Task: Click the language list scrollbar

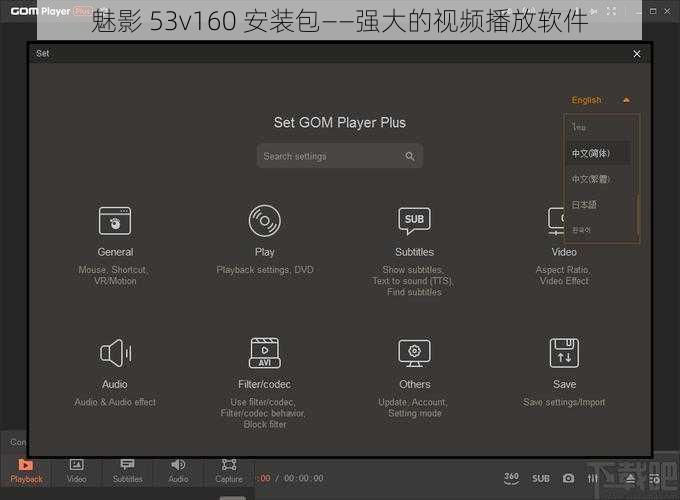Action: coord(638,217)
